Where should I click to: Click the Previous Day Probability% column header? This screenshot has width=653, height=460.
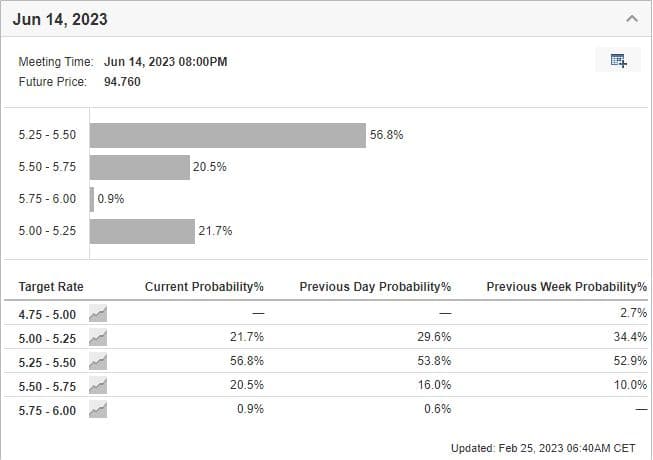point(375,287)
